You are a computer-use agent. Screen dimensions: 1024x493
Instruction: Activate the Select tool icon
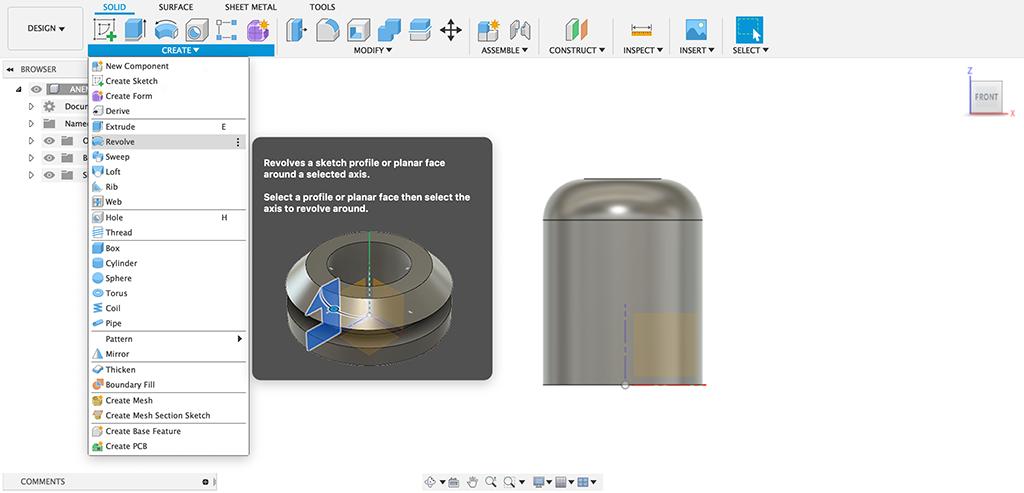(x=749, y=30)
